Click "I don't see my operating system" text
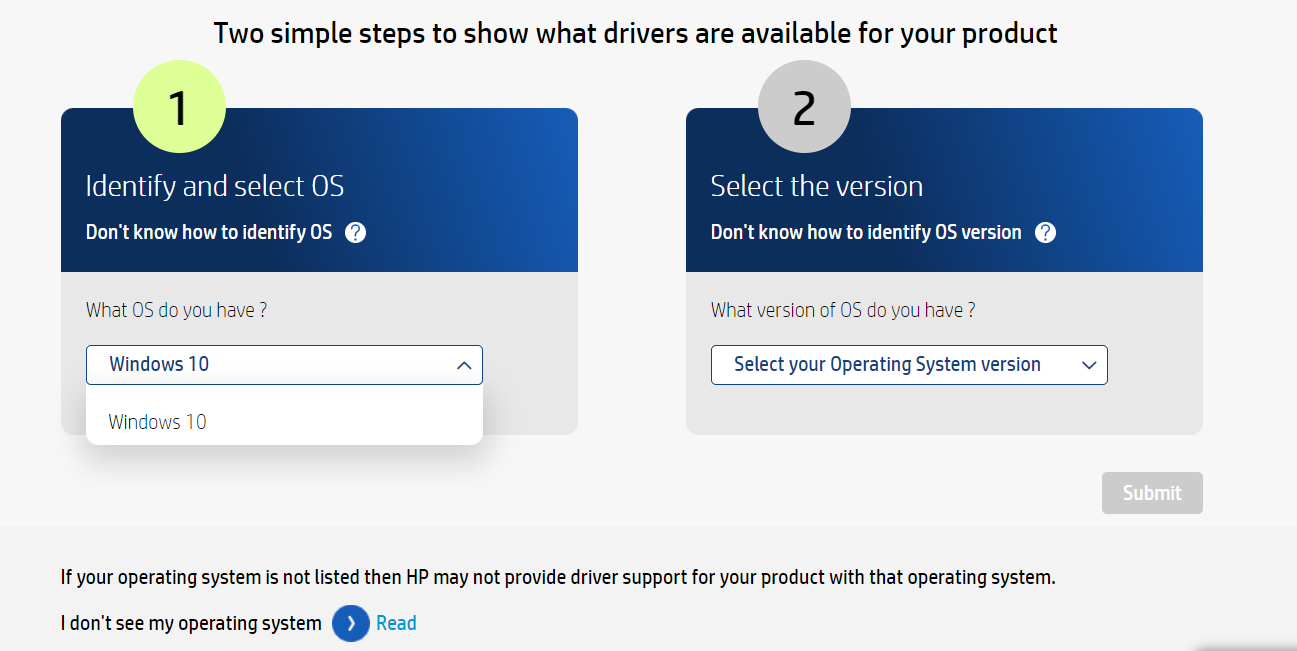Image resolution: width=1297 pixels, height=651 pixels. 191,623
